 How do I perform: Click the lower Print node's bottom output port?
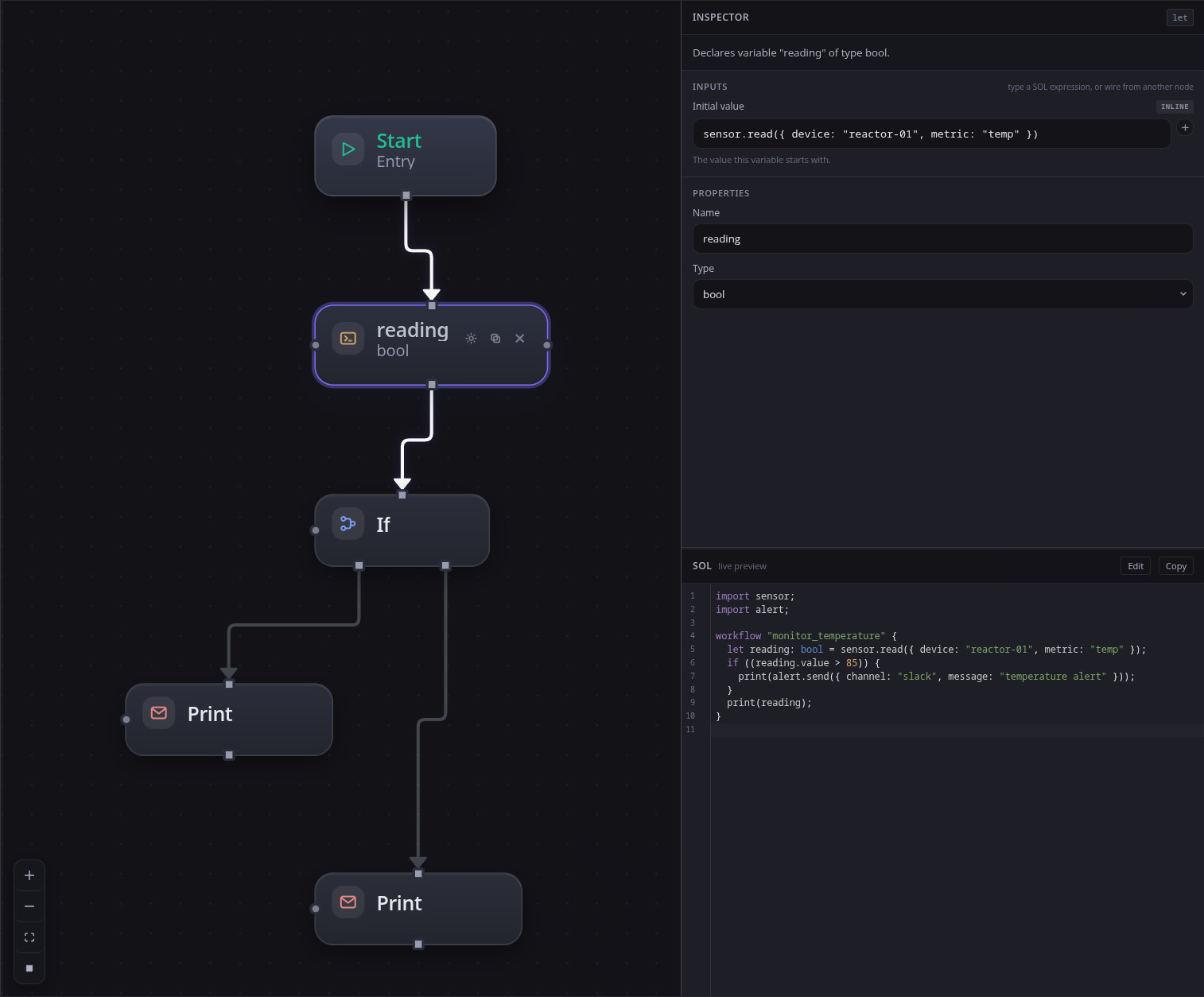pyautogui.click(x=418, y=945)
